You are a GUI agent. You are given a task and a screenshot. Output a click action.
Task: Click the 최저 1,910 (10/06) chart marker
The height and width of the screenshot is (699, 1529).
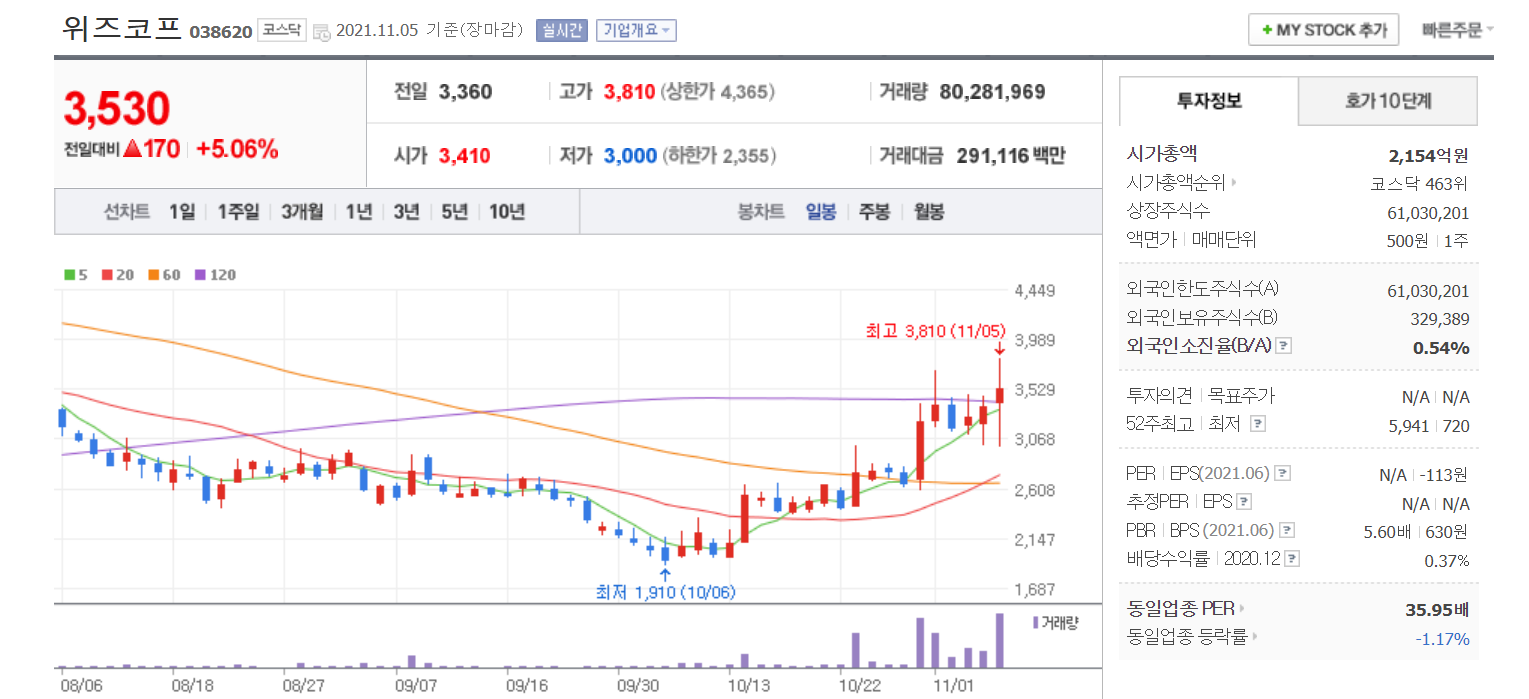[x=665, y=592]
